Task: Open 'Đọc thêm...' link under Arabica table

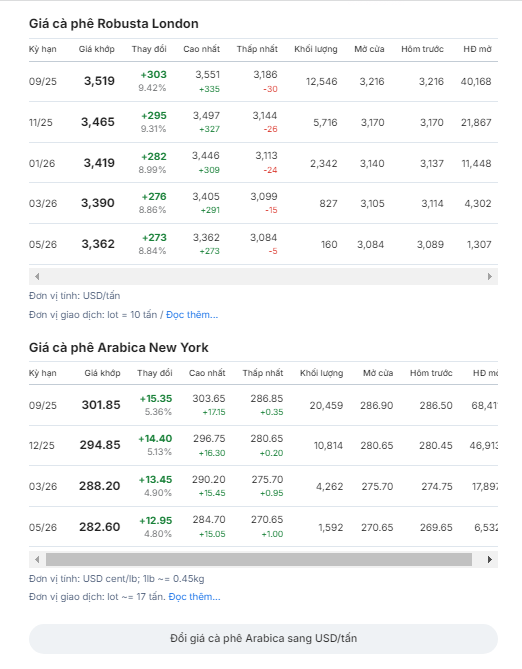Action: pyautogui.click(x=194, y=597)
